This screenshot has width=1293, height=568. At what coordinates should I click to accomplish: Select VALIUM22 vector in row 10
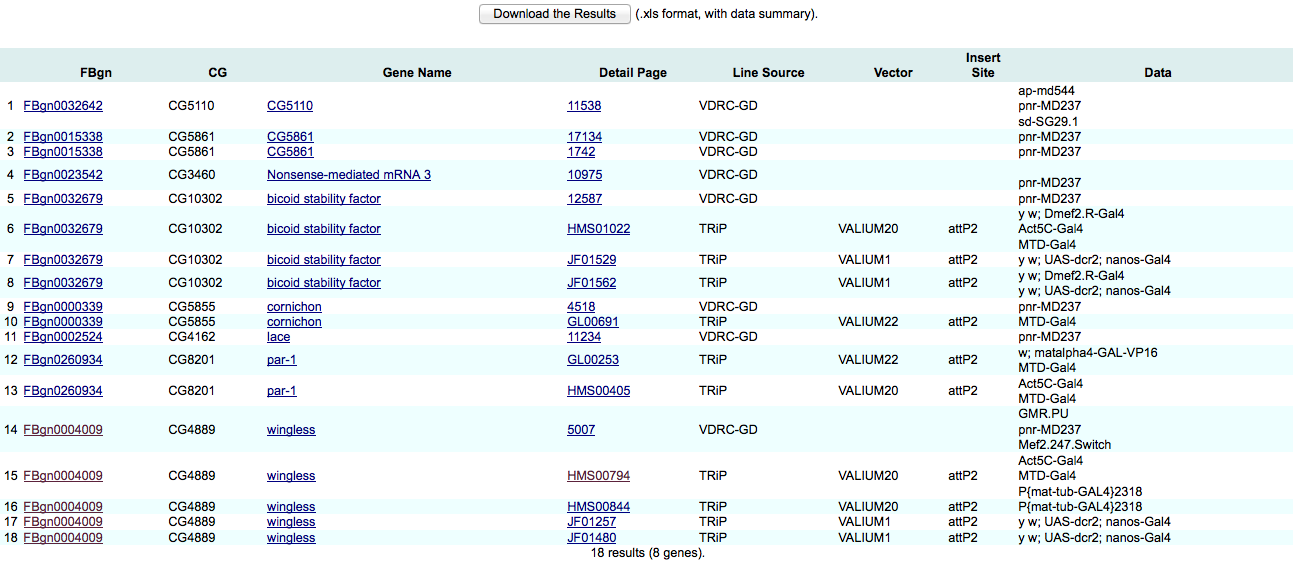point(869,322)
